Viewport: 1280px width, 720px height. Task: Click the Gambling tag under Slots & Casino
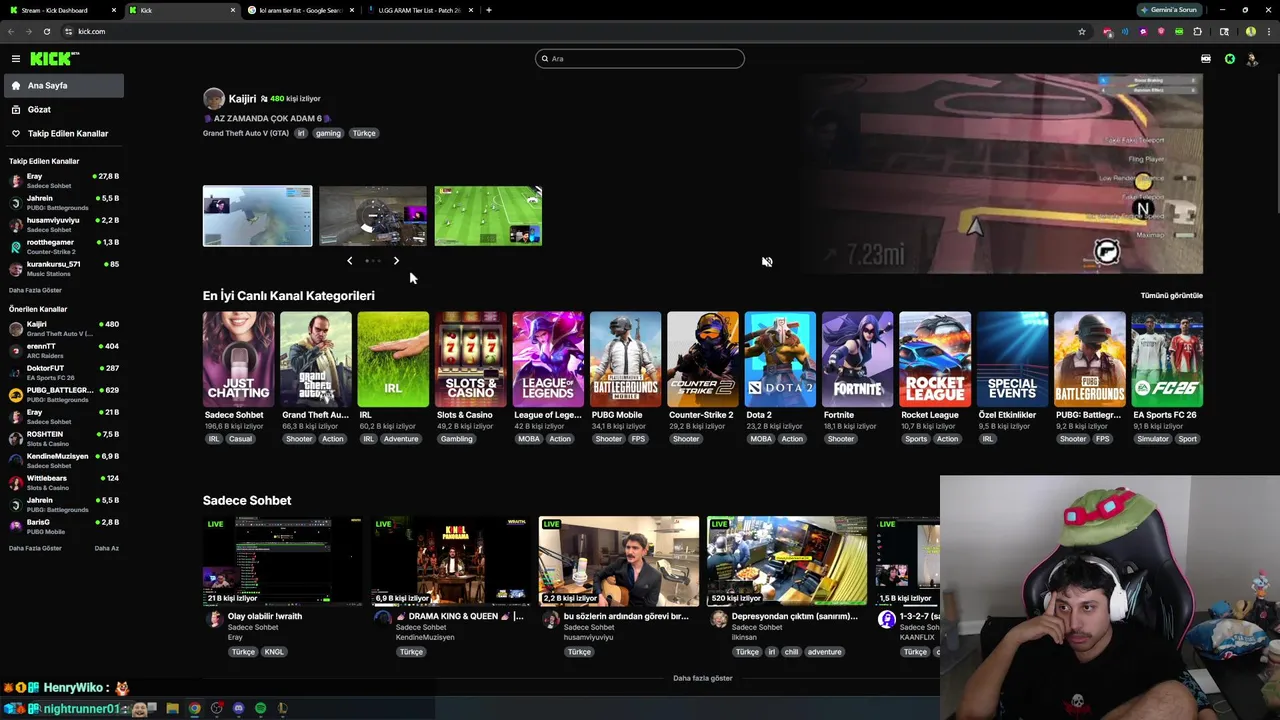click(x=456, y=439)
